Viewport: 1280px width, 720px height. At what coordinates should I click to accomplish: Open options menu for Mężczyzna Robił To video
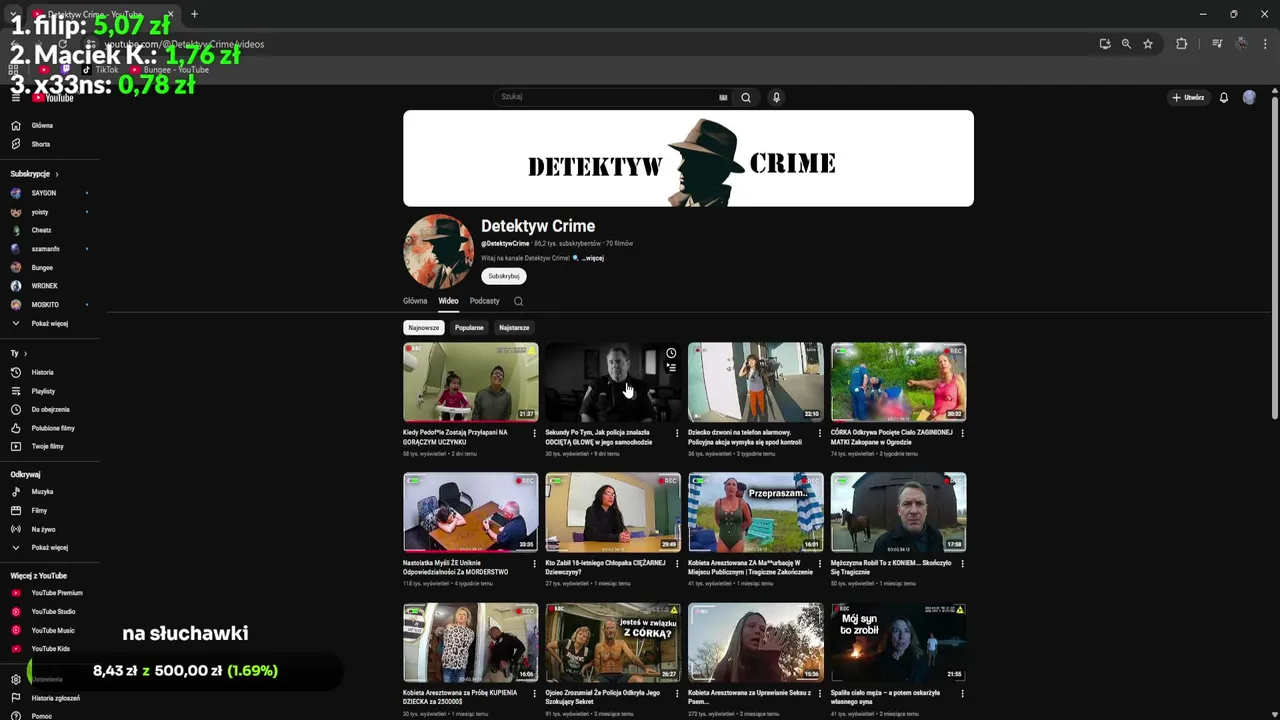(x=962, y=563)
